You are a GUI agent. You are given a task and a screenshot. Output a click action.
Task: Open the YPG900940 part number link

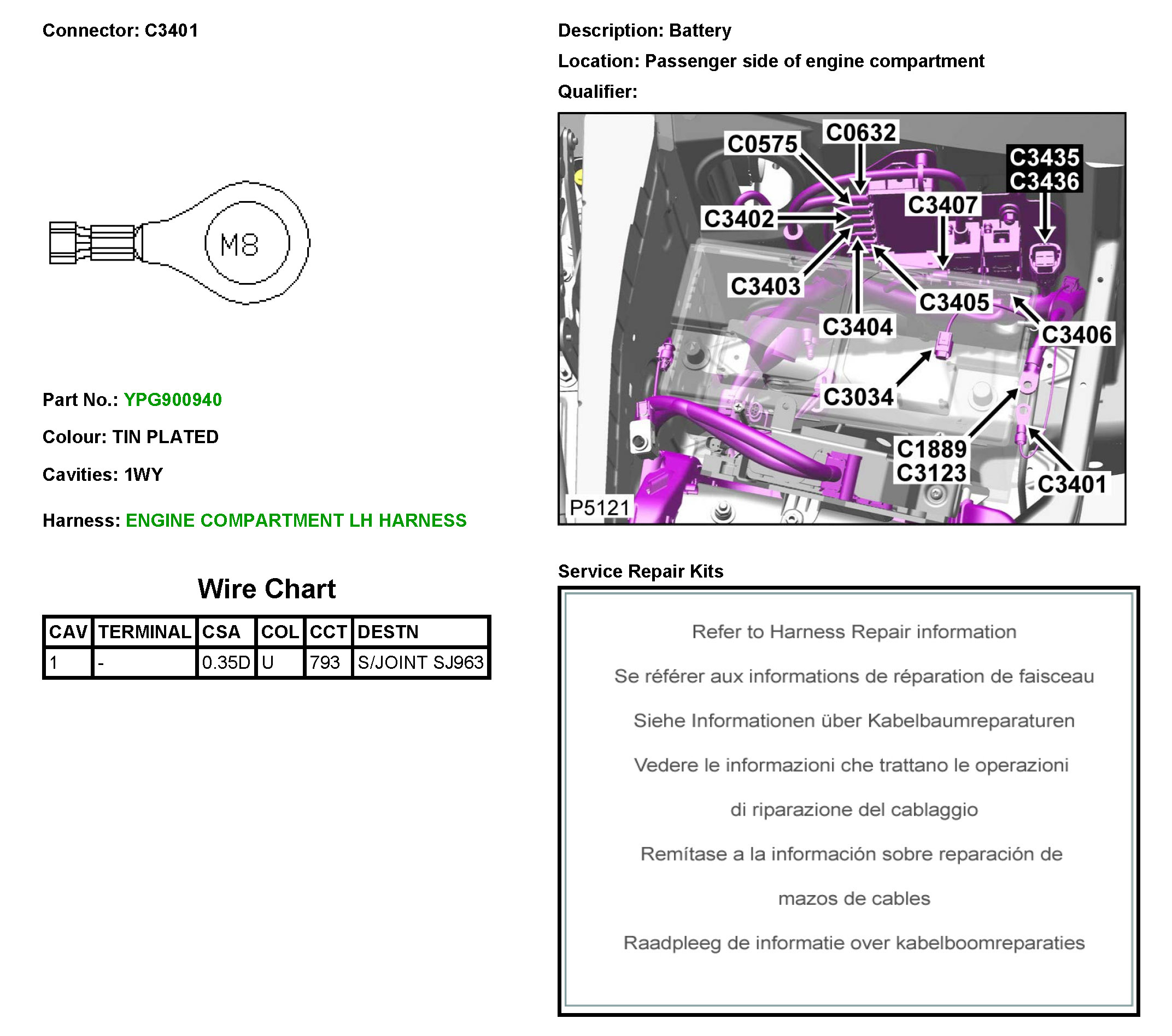pyautogui.click(x=173, y=399)
